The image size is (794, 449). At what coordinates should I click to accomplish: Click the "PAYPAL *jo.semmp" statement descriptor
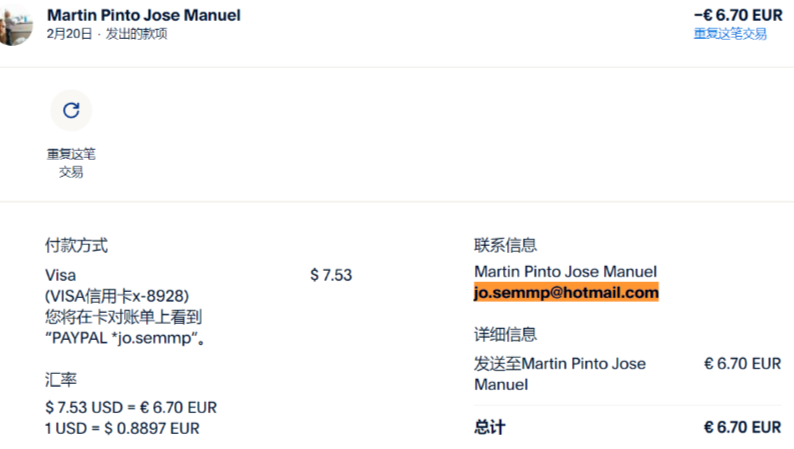point(122,338)
